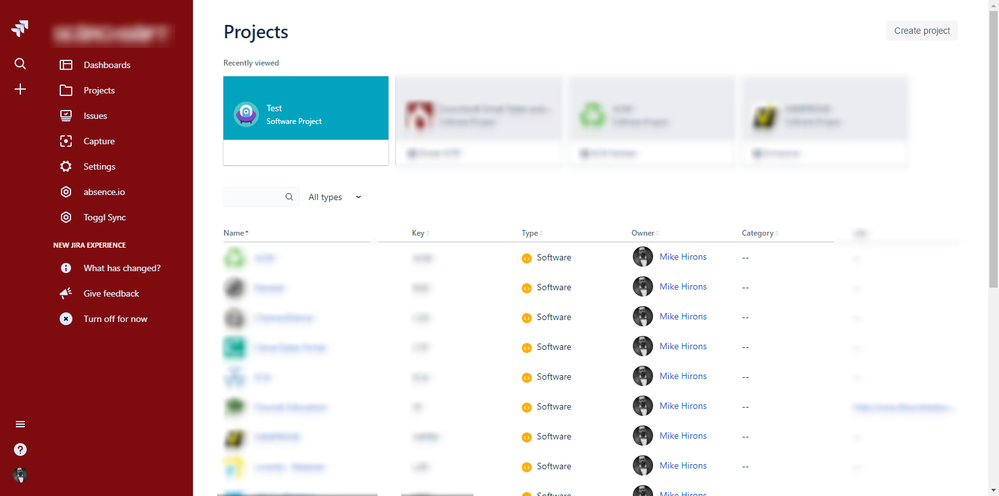This screenshot has width=999, height=496.
Task: Click the plus create icon in the sidebar
Action: pos(20,89)
